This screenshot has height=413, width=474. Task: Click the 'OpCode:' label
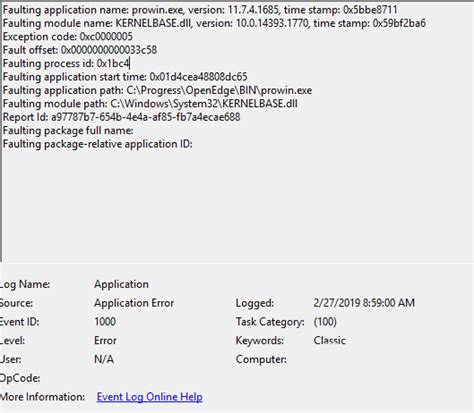[20, 378]
